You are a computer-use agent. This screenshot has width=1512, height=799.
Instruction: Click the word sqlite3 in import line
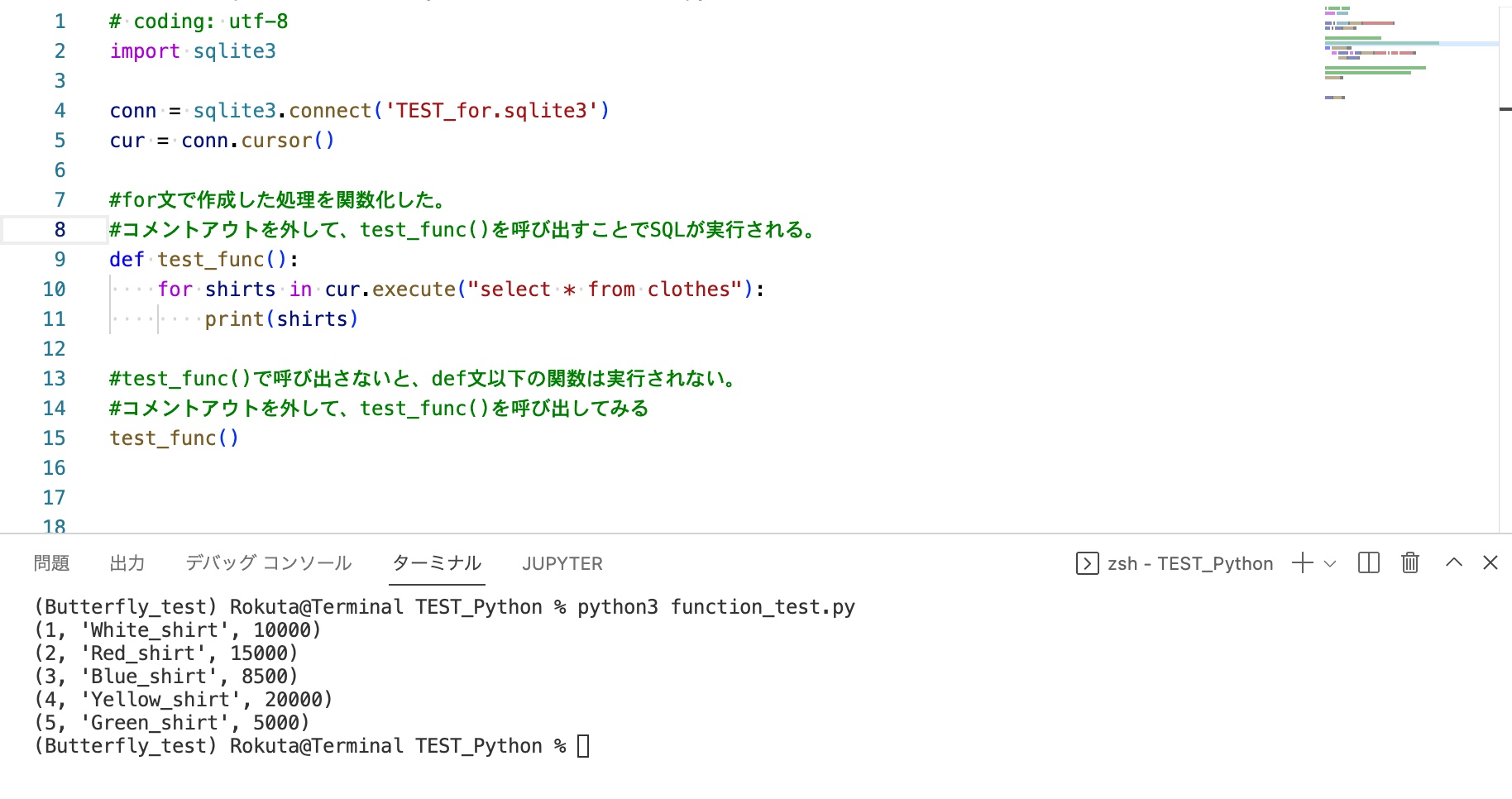(x=235, y=51)
